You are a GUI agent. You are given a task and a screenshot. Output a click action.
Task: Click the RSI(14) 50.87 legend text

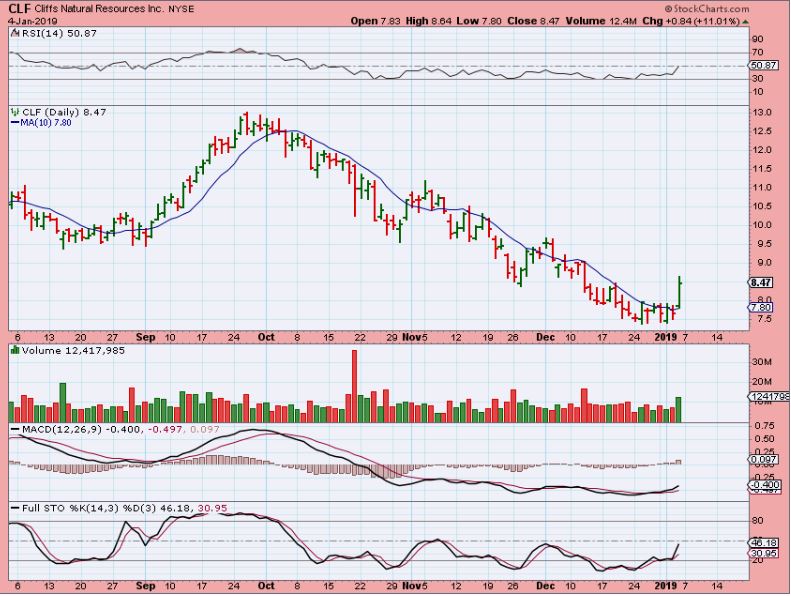pos(59,33)
